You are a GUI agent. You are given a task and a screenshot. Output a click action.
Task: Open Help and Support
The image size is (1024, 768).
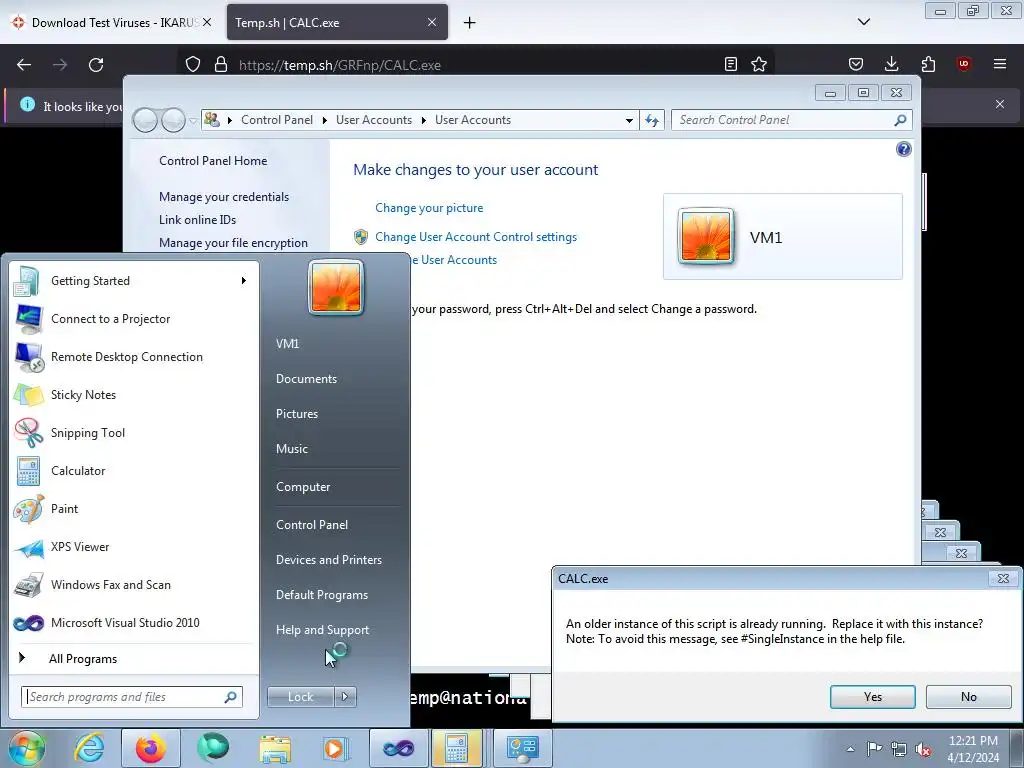(322, 630)
